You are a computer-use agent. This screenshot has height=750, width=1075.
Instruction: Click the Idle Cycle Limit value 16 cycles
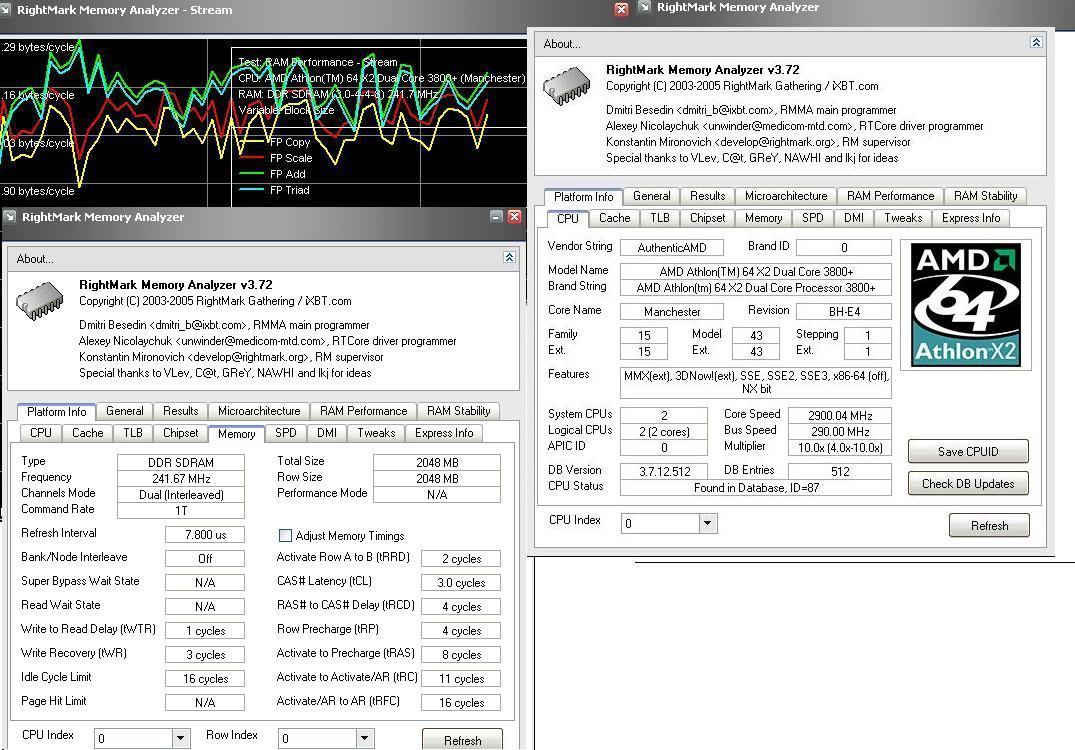coord(205,679)
